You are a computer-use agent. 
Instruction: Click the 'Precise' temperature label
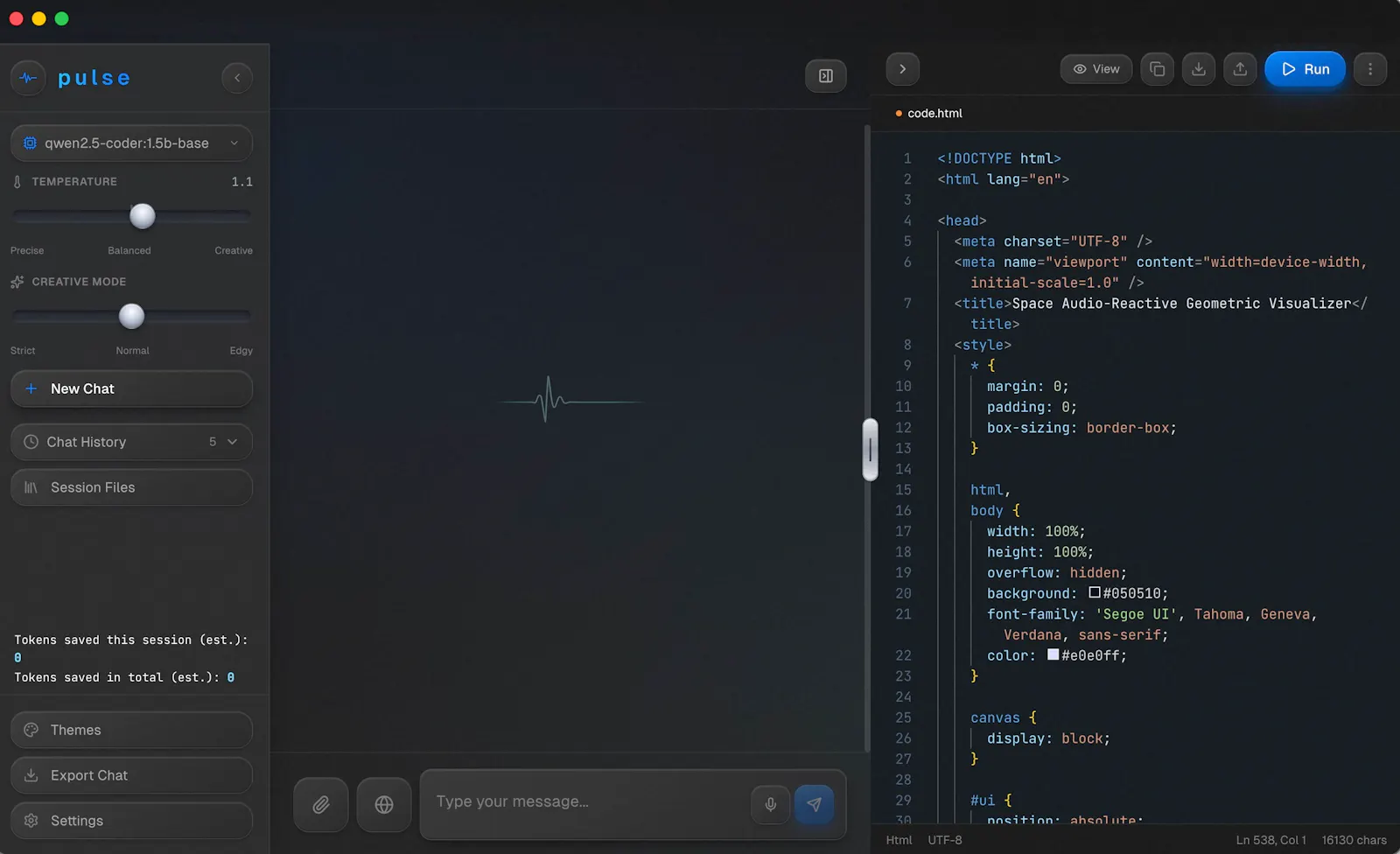click(27, 250)
